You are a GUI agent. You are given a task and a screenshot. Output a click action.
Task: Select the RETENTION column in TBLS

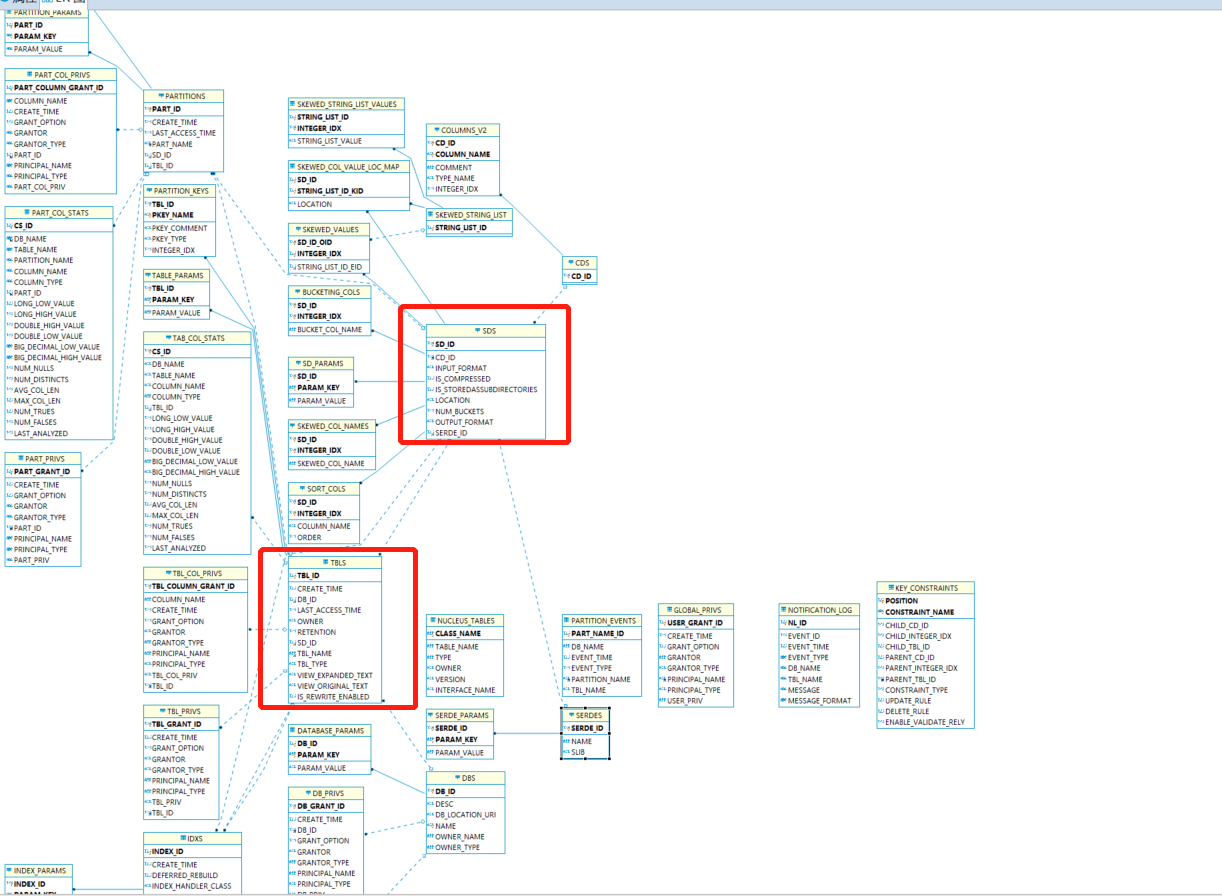317,632
